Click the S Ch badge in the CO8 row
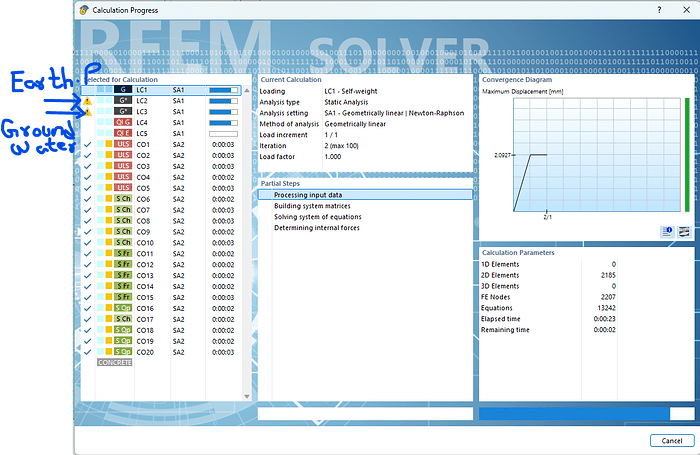 (x=123, y=221)
